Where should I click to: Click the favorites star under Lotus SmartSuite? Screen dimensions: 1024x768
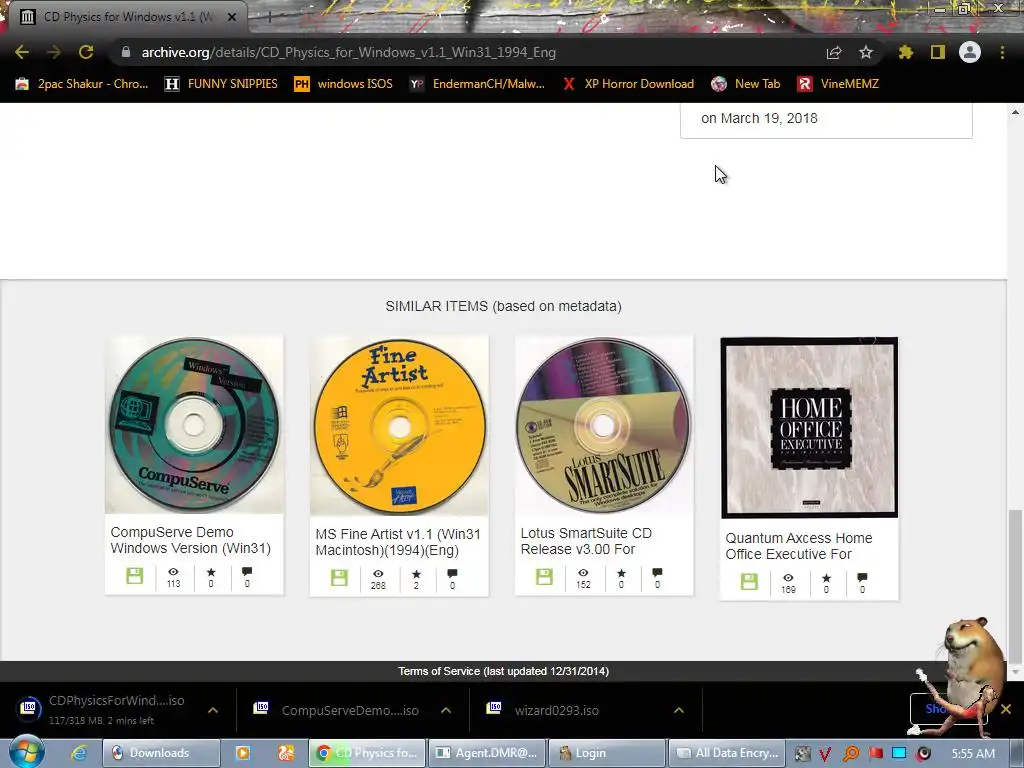621,573
